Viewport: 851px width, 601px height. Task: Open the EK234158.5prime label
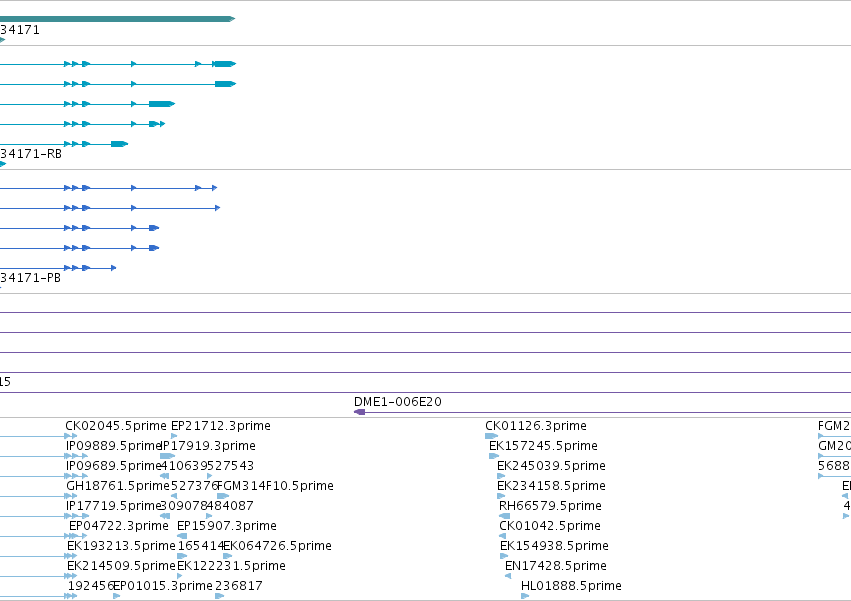point(551,486)
